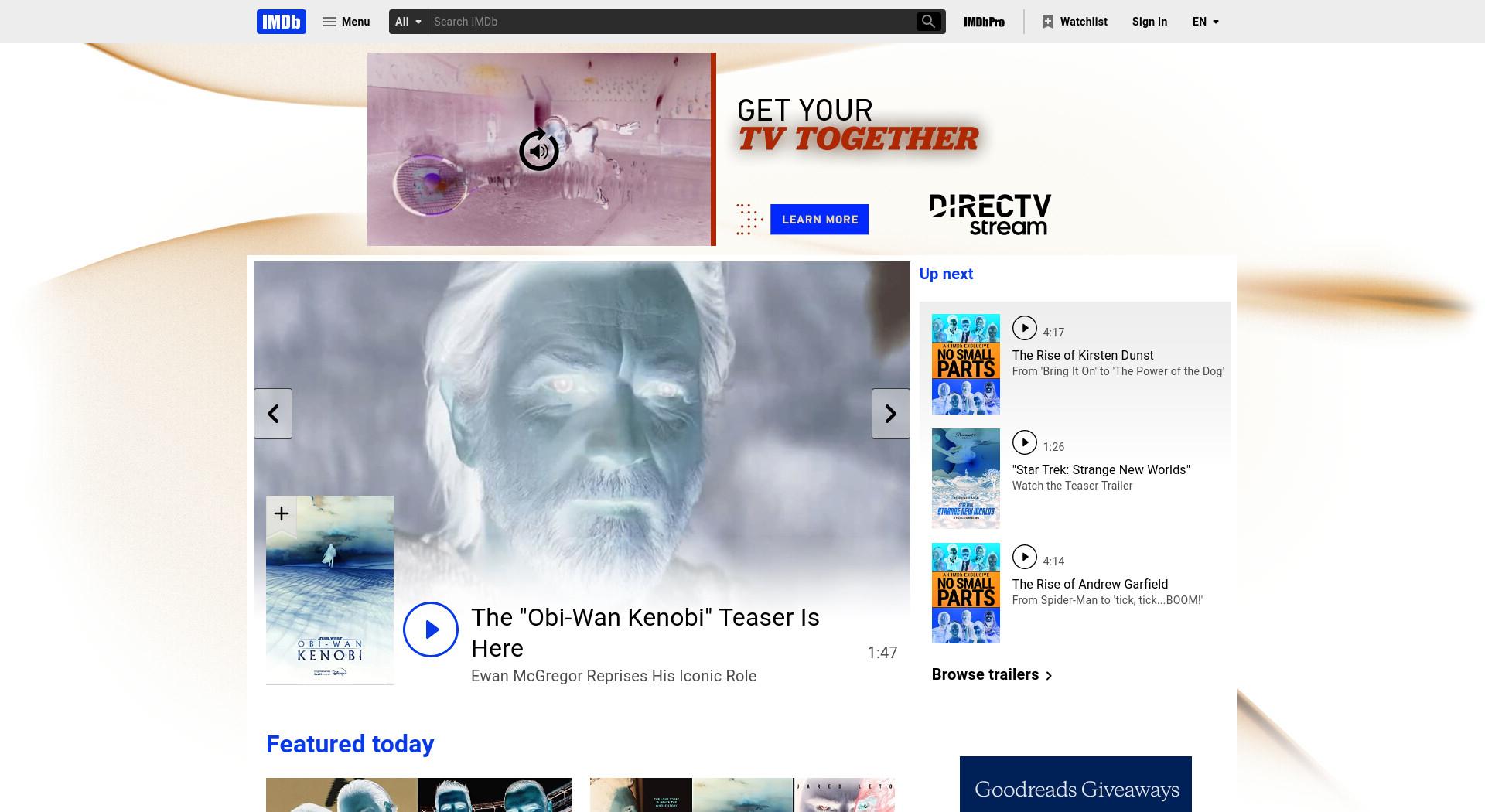Go to previous featured trailer slide

click(x=273, y=414)
